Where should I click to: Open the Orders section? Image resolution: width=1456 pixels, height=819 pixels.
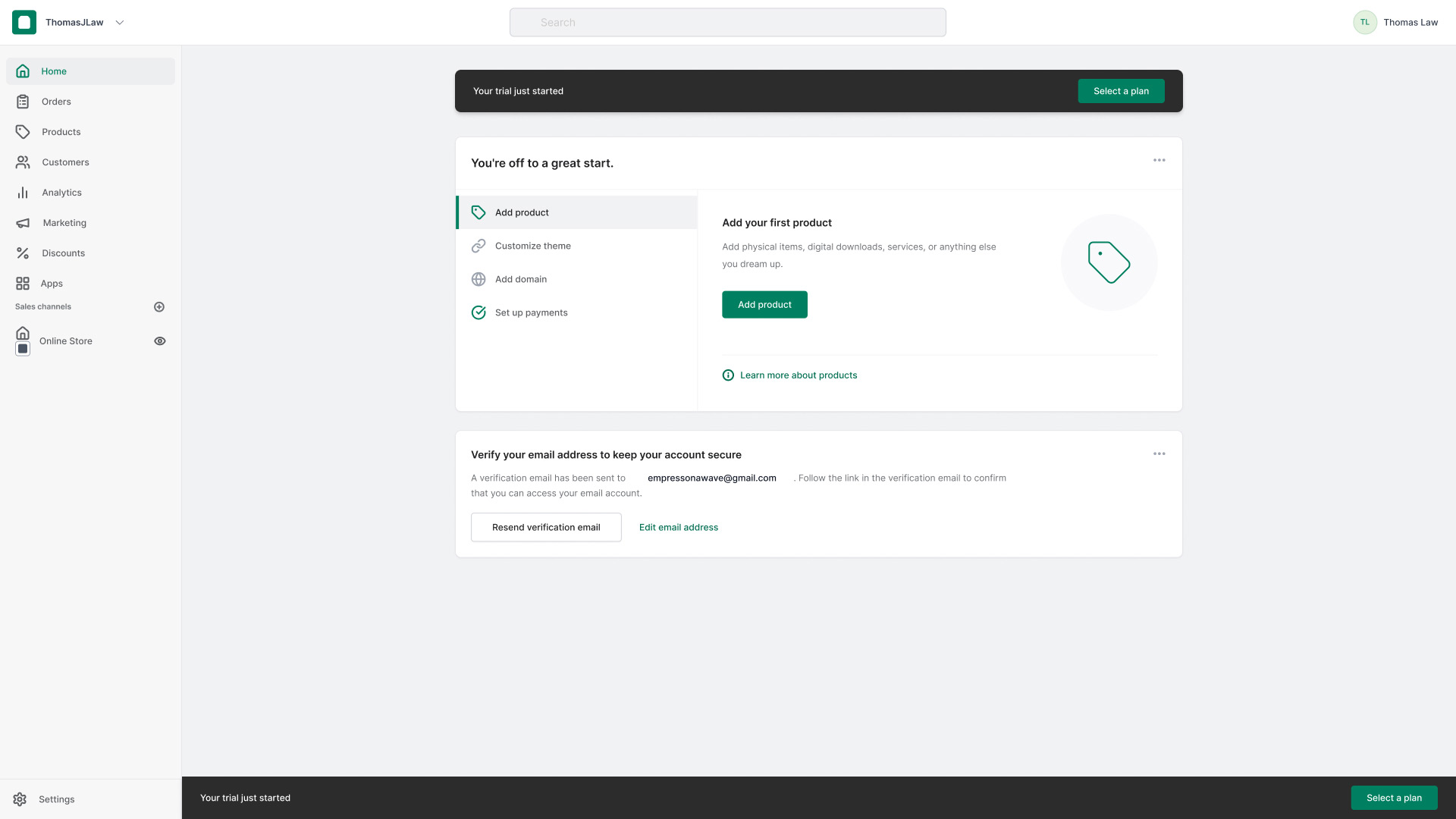pos(57,101)
